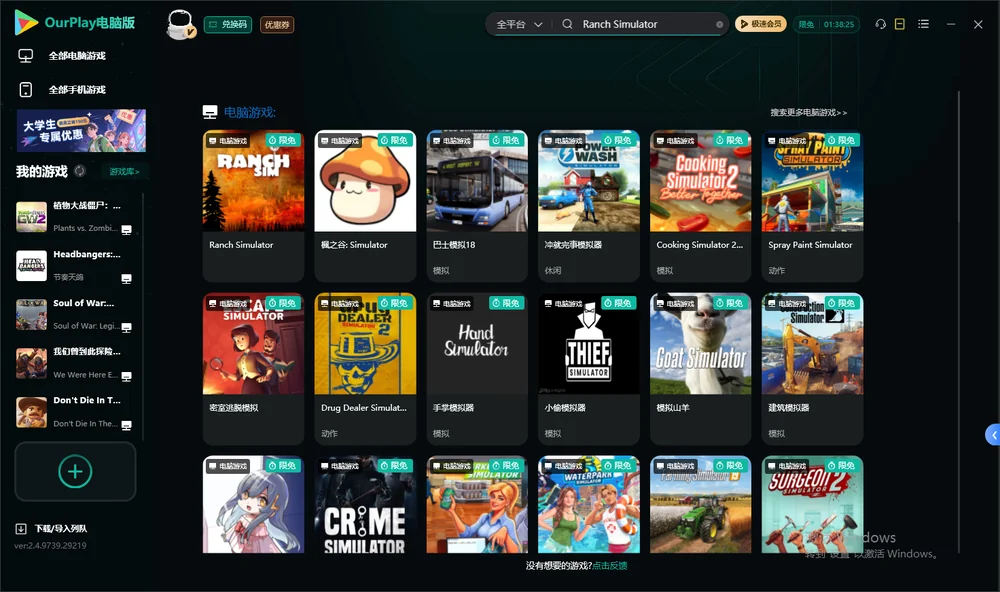Open 搜索更多电脑游戏>> link
Image resolution: width=1000 pixels, height=592 pixels.
(808, 112)
